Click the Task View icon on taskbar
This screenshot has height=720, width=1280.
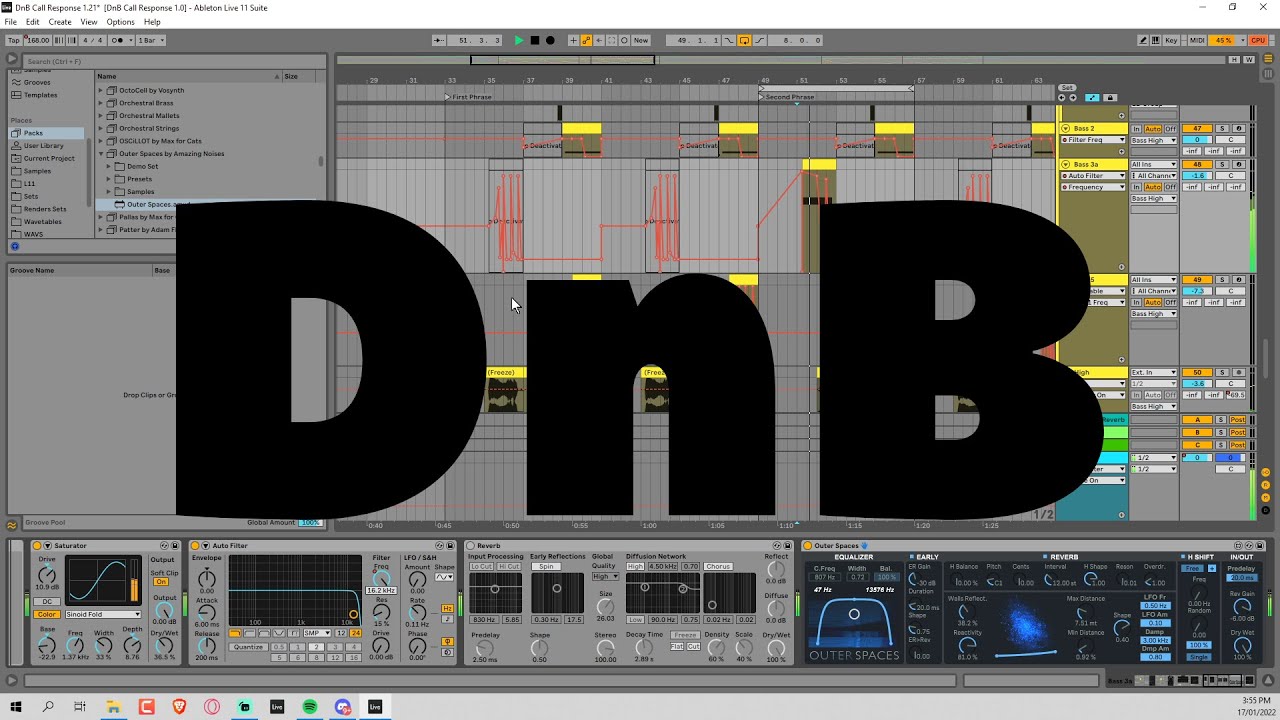click(x=81, y=707)
